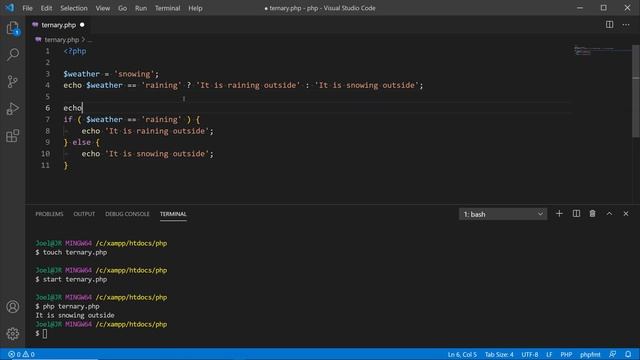Open the Edit menu
Screen dimensions: 640x360
click(x=46, y=8)
